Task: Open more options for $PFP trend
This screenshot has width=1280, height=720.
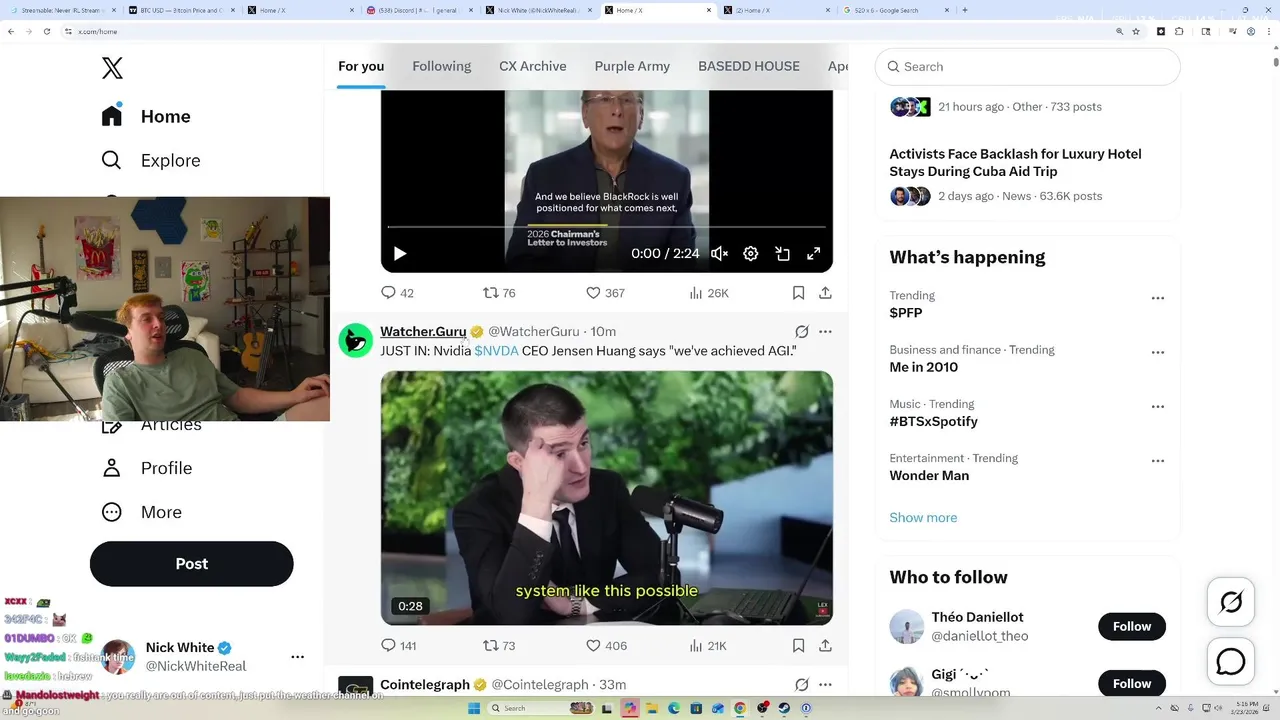Action: click(1158, 298)
